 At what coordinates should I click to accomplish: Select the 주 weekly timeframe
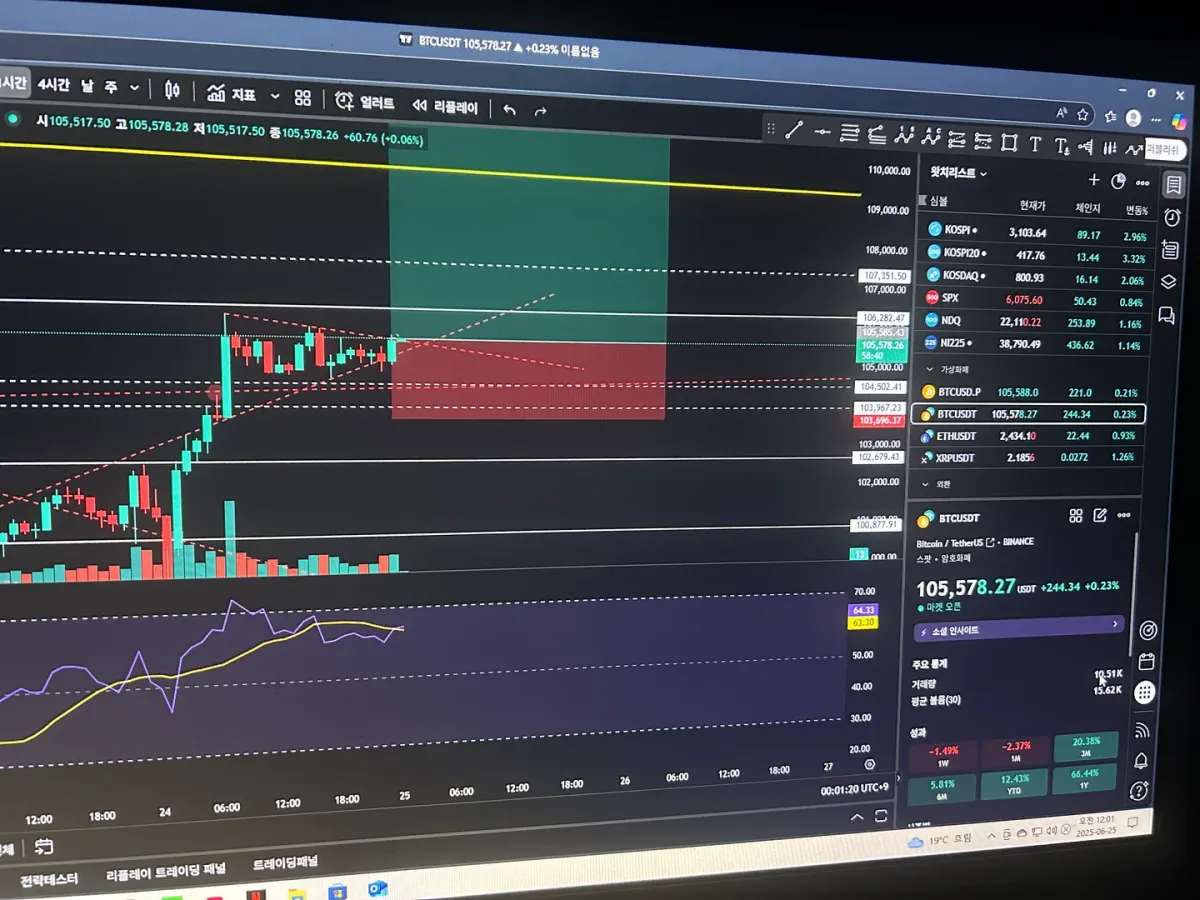coord(110,88)
